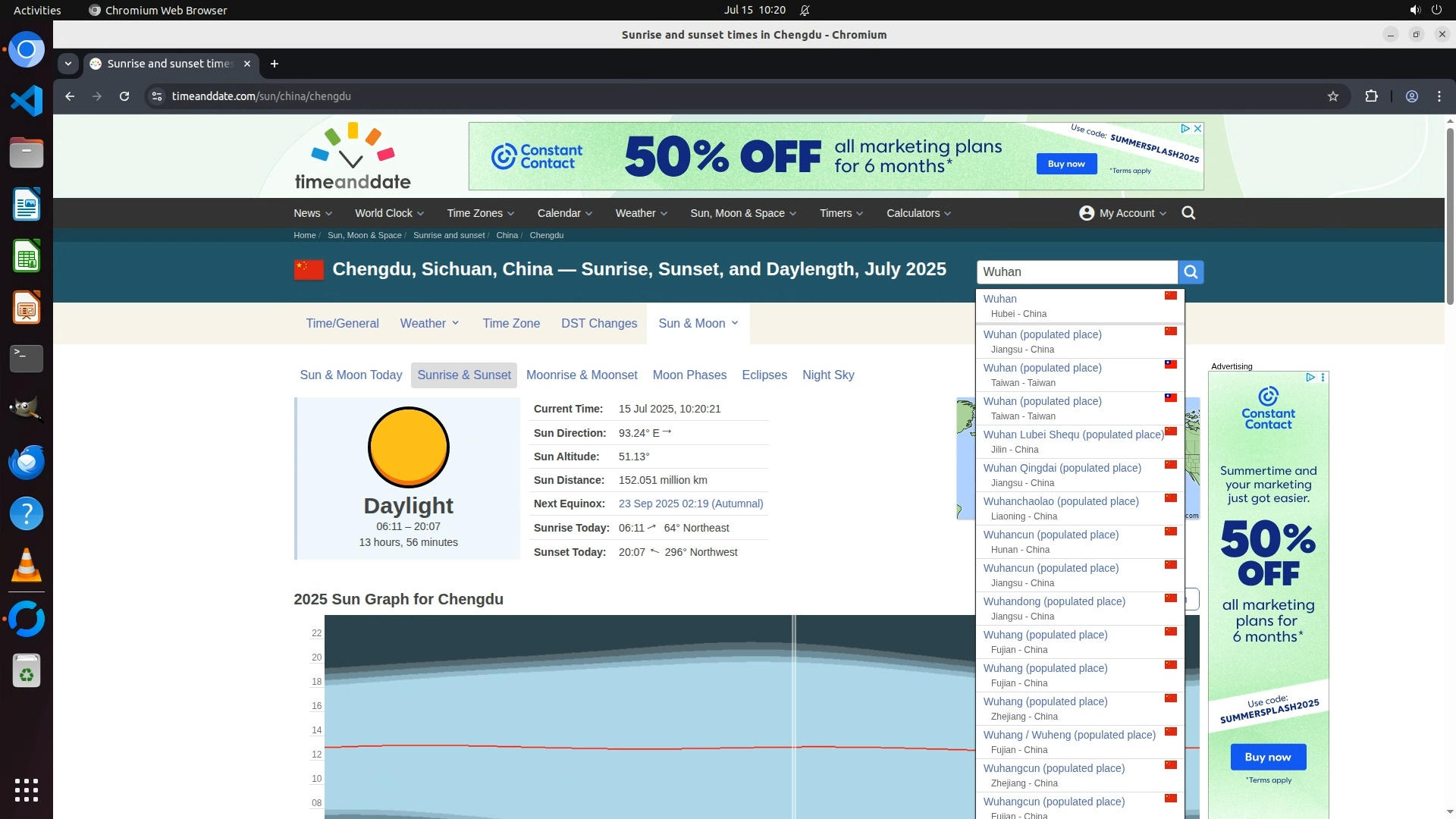The width and height of the screenshot is (1456, 819).
Task: Reload the current page
Action: [124, 96]
